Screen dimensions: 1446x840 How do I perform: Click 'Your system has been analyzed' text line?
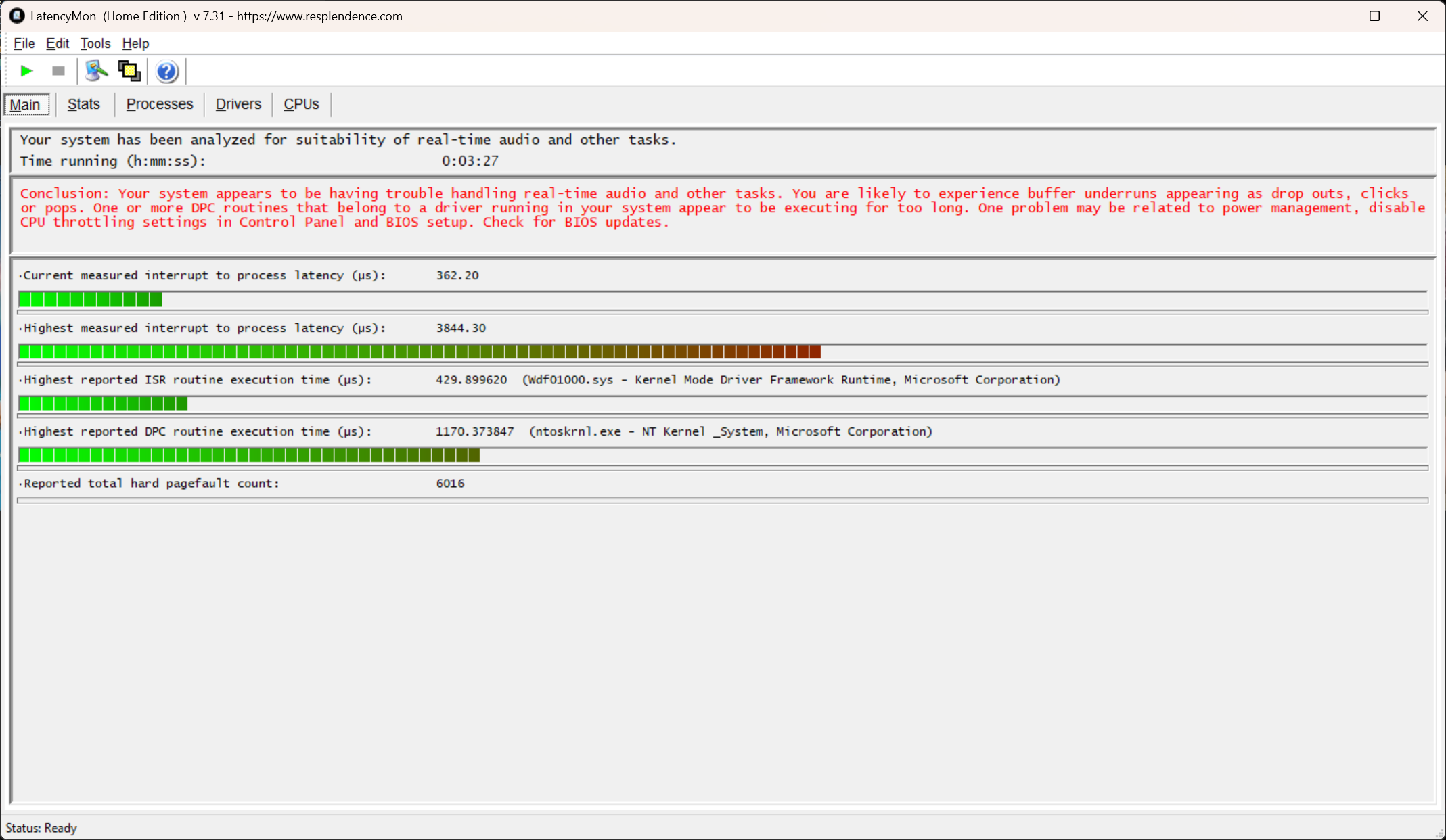point(348,140)
